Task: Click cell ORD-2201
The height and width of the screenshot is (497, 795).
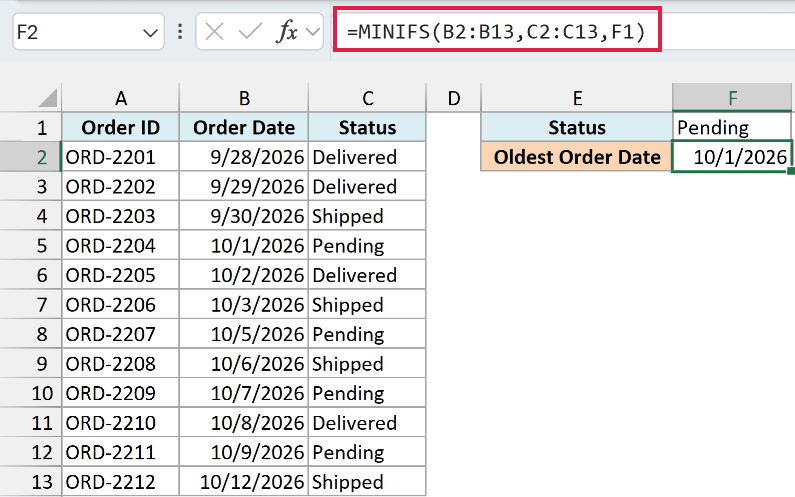Action: 120,157
